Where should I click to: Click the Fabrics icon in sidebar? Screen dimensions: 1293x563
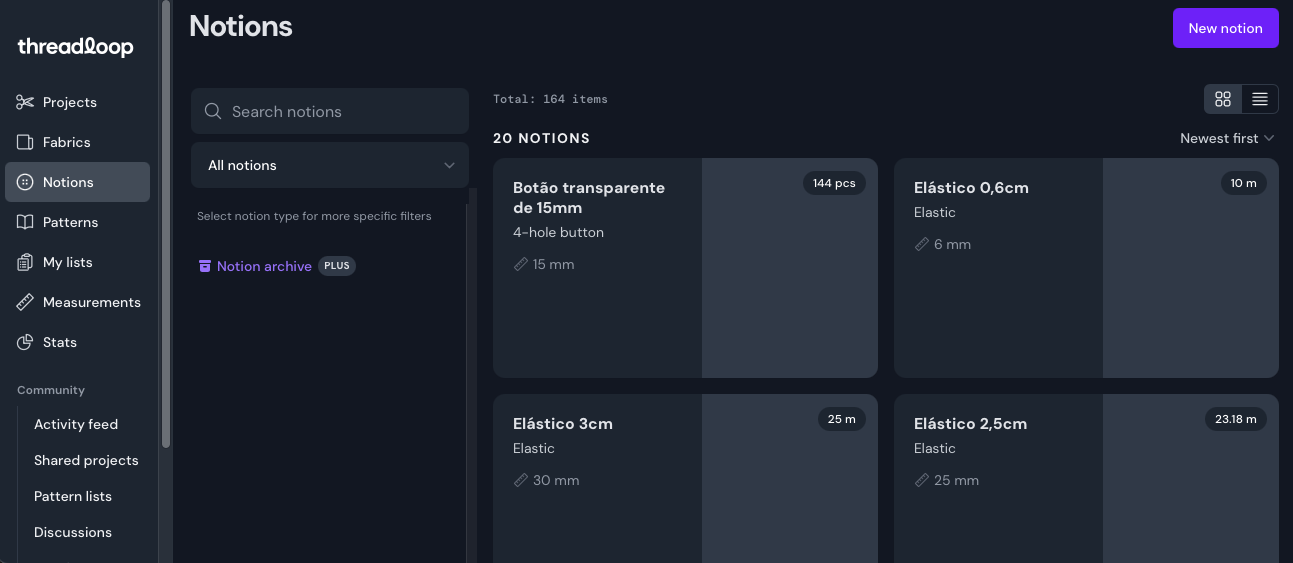[25, 142]
